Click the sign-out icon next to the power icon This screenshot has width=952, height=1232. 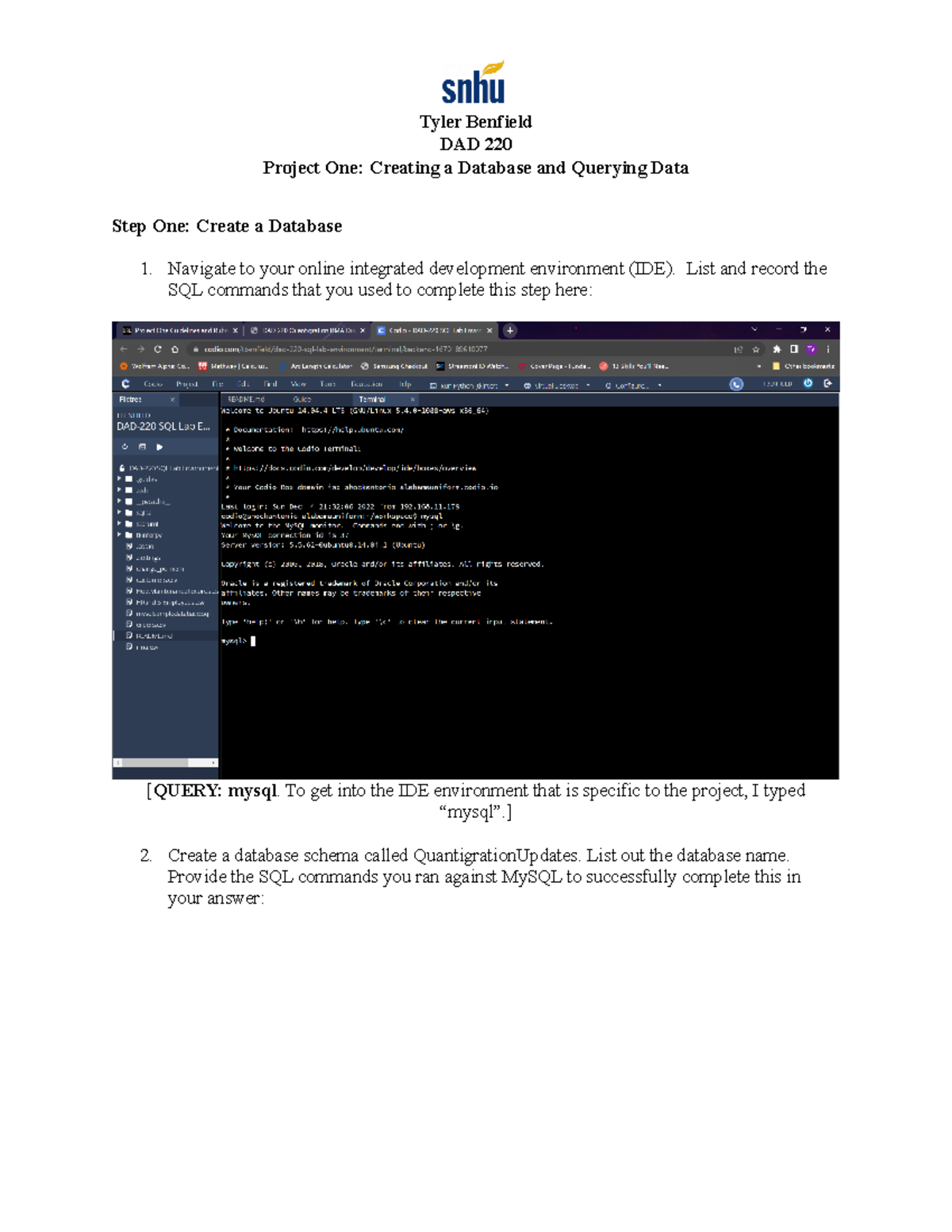827,383
